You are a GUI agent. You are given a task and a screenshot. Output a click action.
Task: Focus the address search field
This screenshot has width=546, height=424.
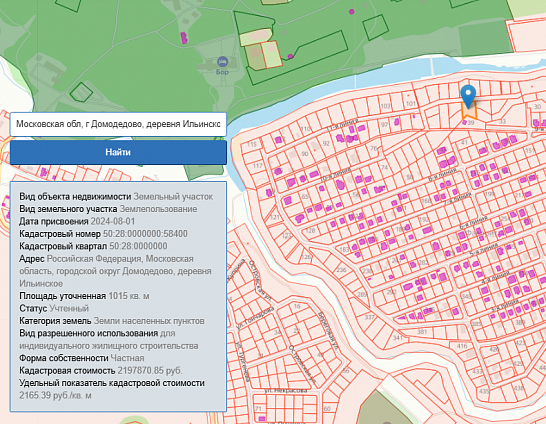[x=118, y=124]
